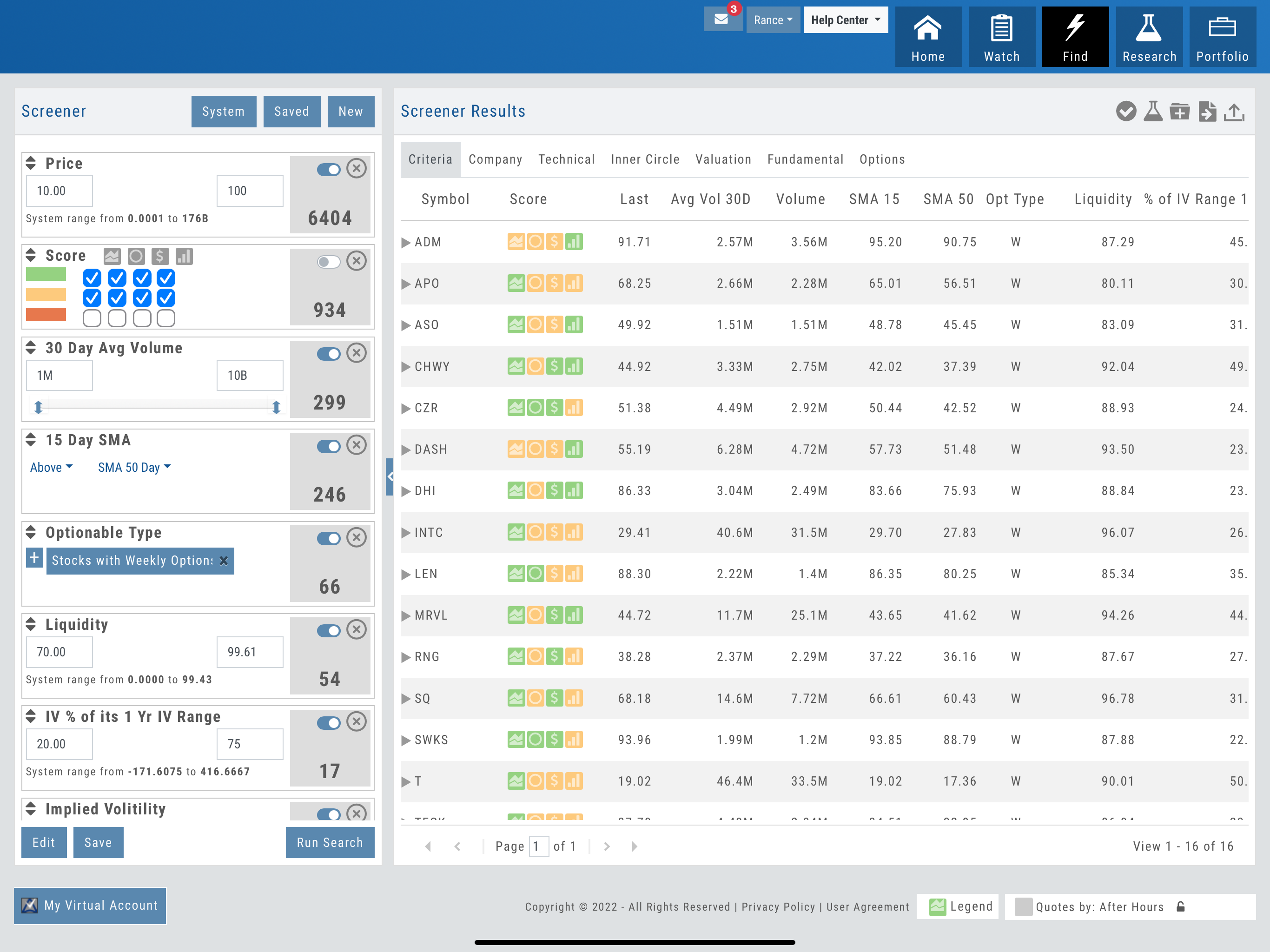This screenshot has height=952, width=1270.
Task: Click the Score dollar icon in filter header
Action: click(x=160, y=256)
